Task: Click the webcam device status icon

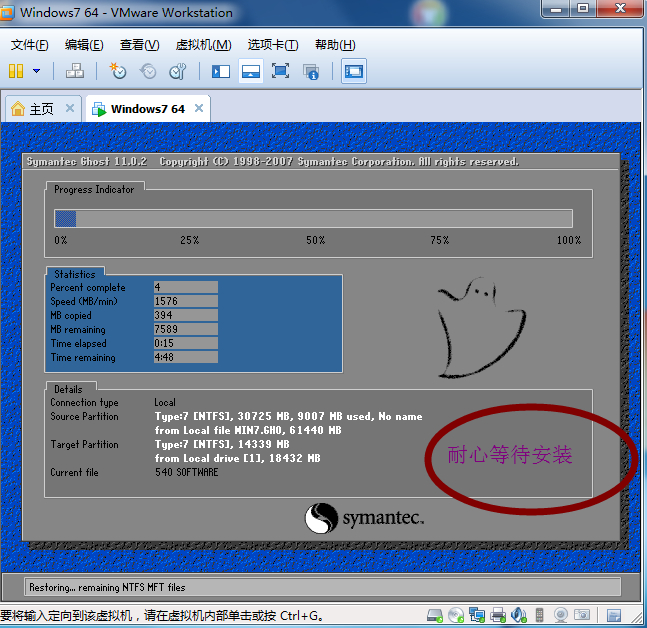Action: point(561,615)
